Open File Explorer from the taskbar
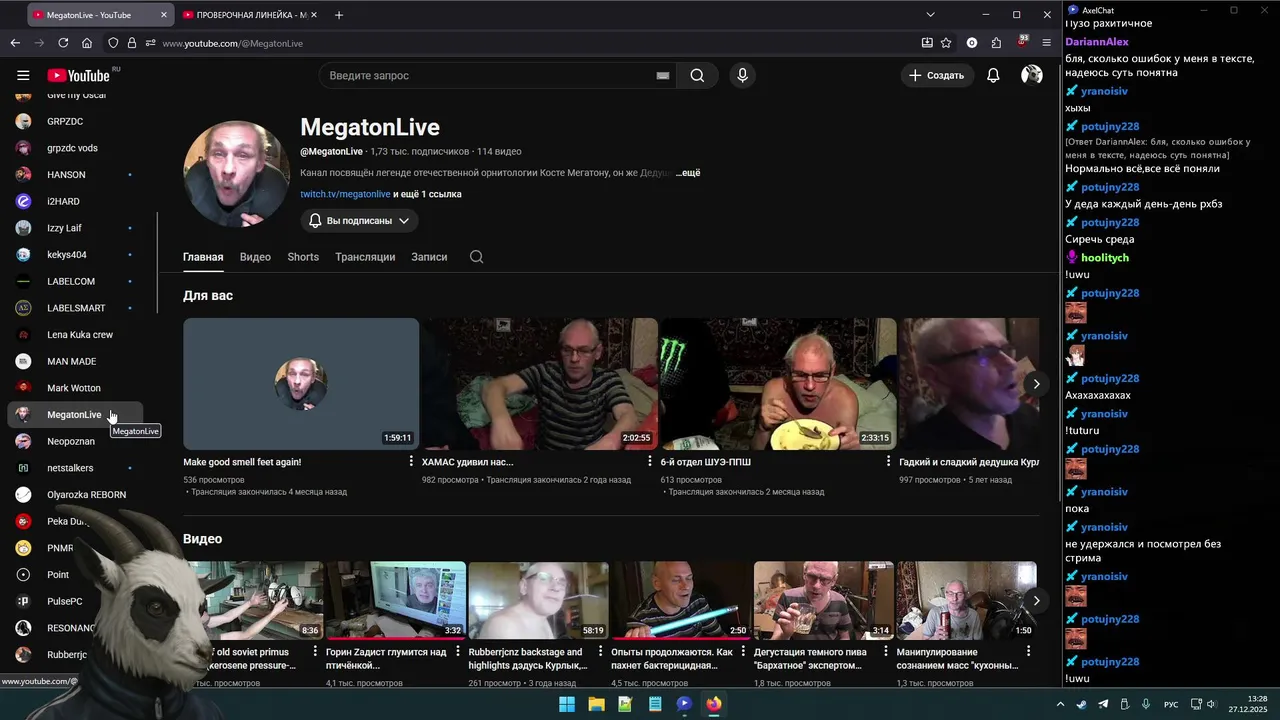 596,704
